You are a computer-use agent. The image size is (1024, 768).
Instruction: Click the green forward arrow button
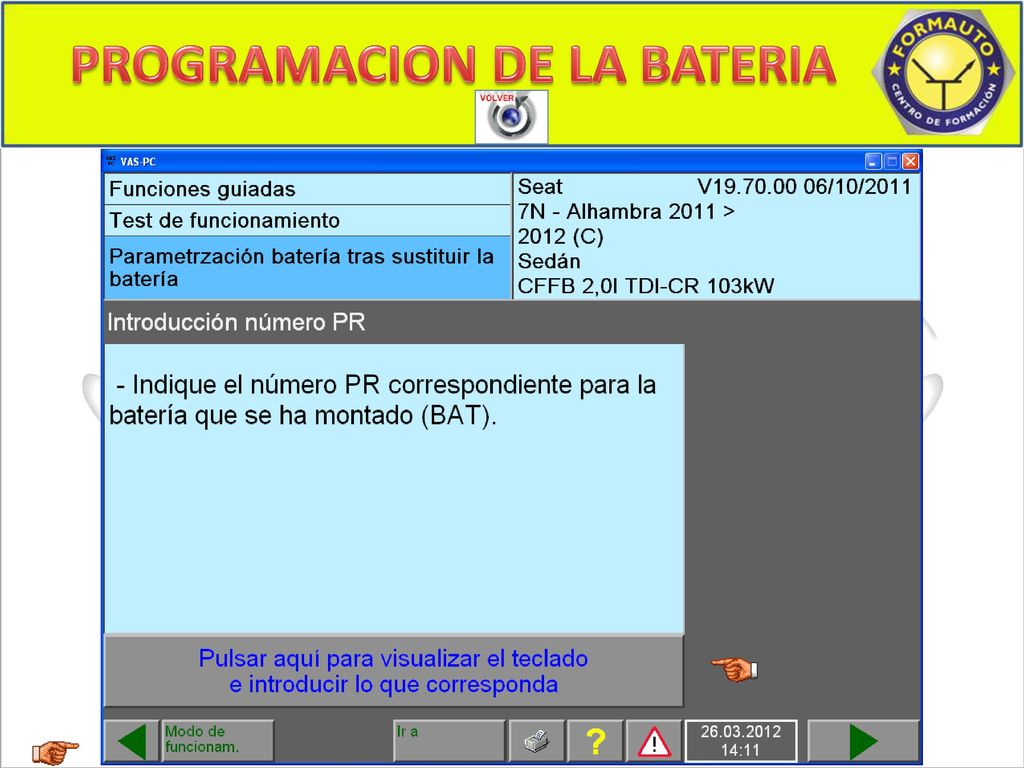(x=863, y=741)
